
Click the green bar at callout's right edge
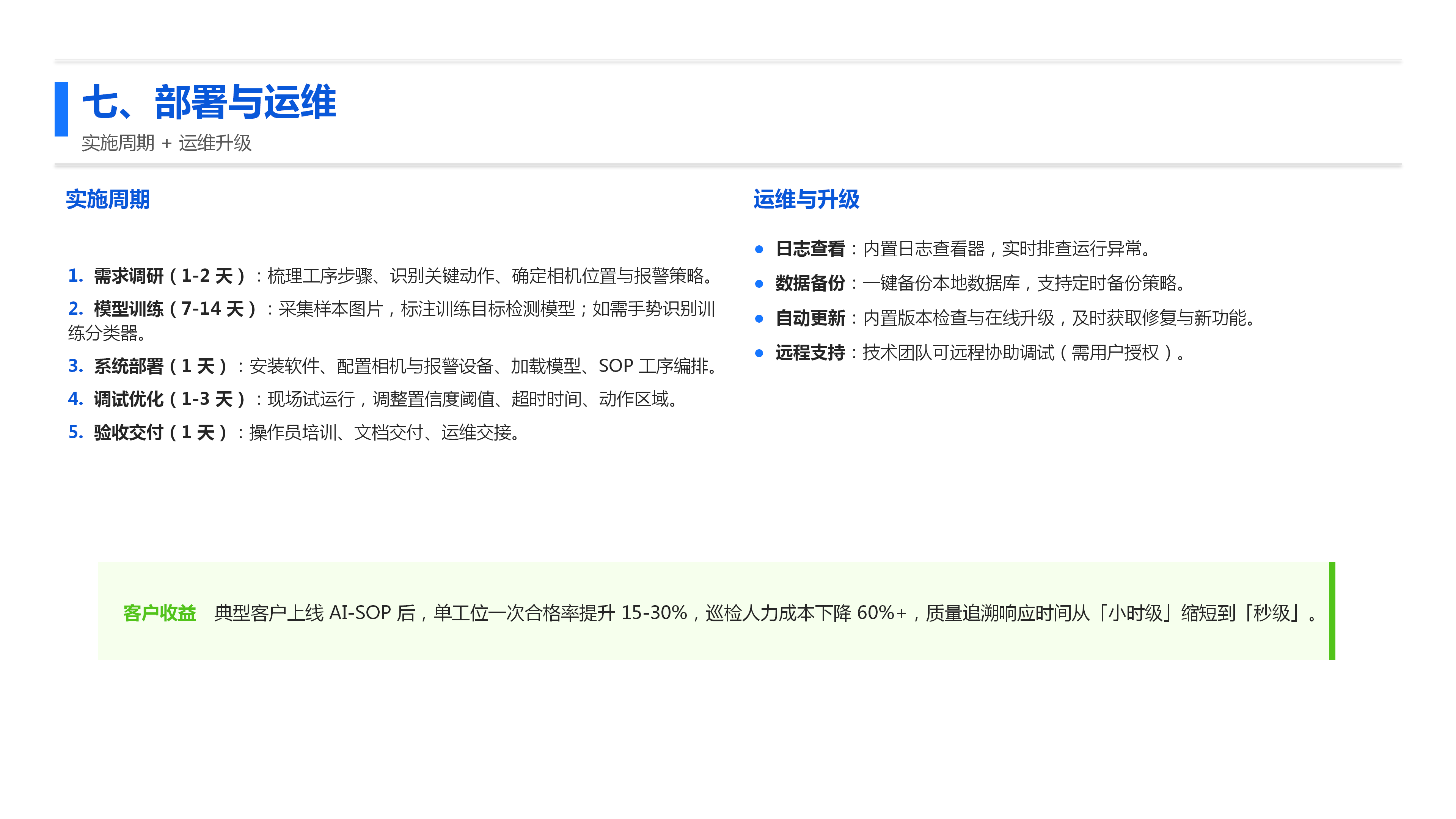[x=1332, y=611]
